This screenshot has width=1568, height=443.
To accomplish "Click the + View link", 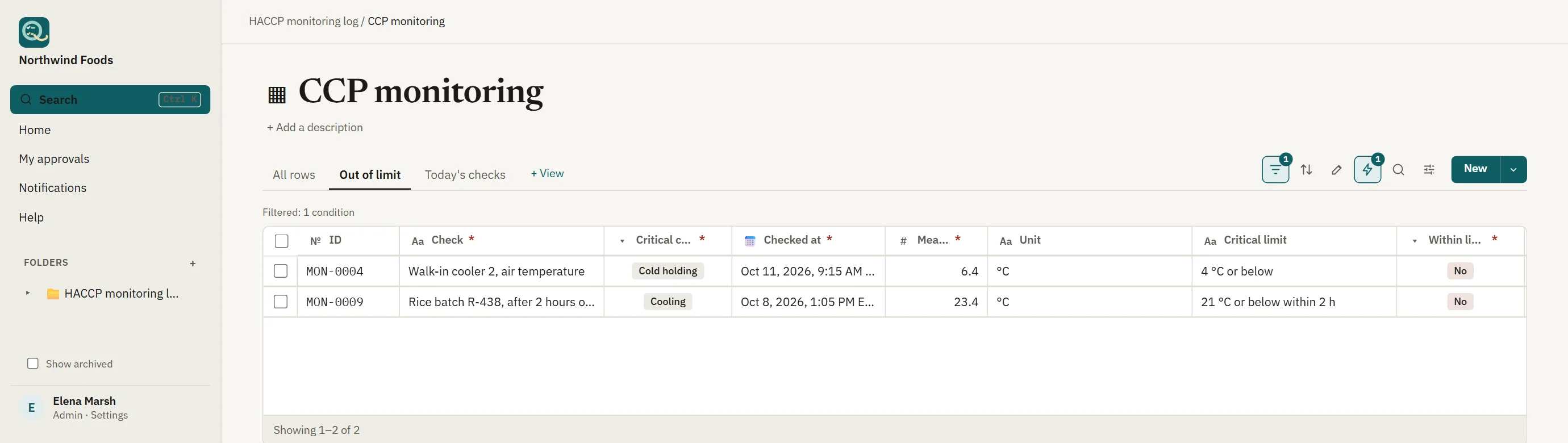I will [x=547, y=174].
